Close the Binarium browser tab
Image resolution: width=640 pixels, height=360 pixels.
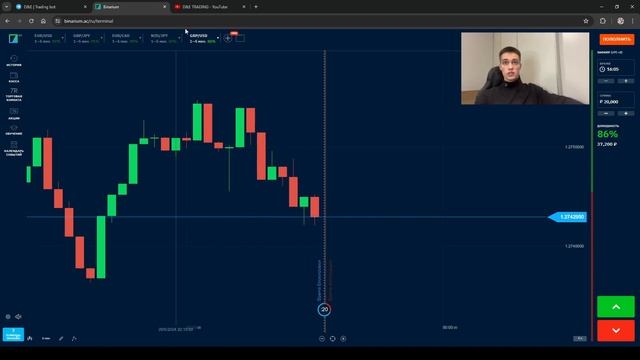(164, 7)
